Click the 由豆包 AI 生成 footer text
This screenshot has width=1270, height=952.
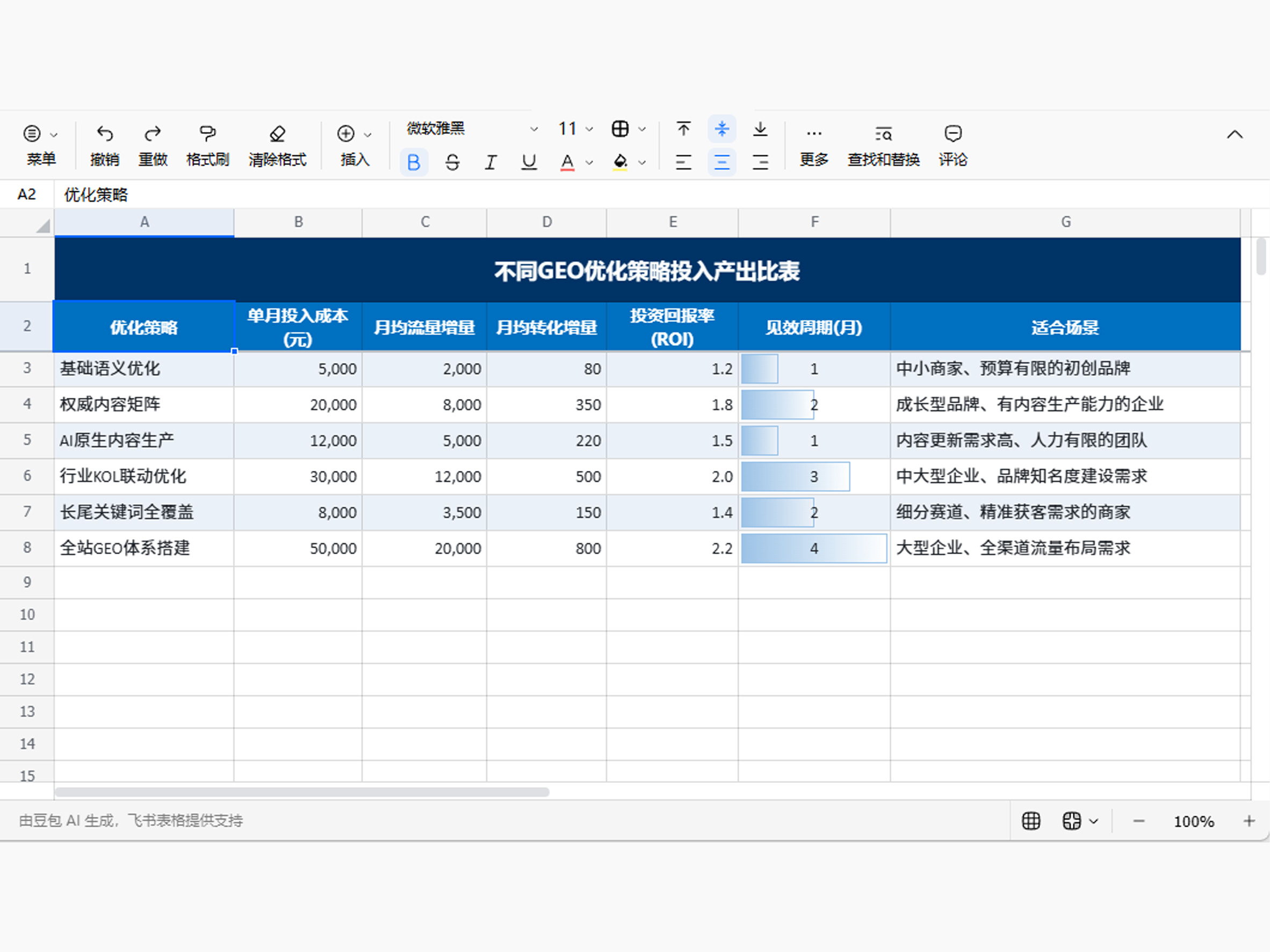131,820
